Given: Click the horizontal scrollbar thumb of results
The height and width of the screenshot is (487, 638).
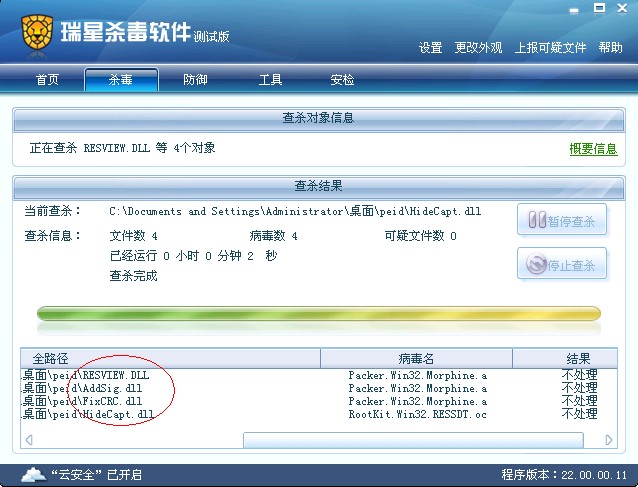Looking at the screenshot, I should [413, 440].
